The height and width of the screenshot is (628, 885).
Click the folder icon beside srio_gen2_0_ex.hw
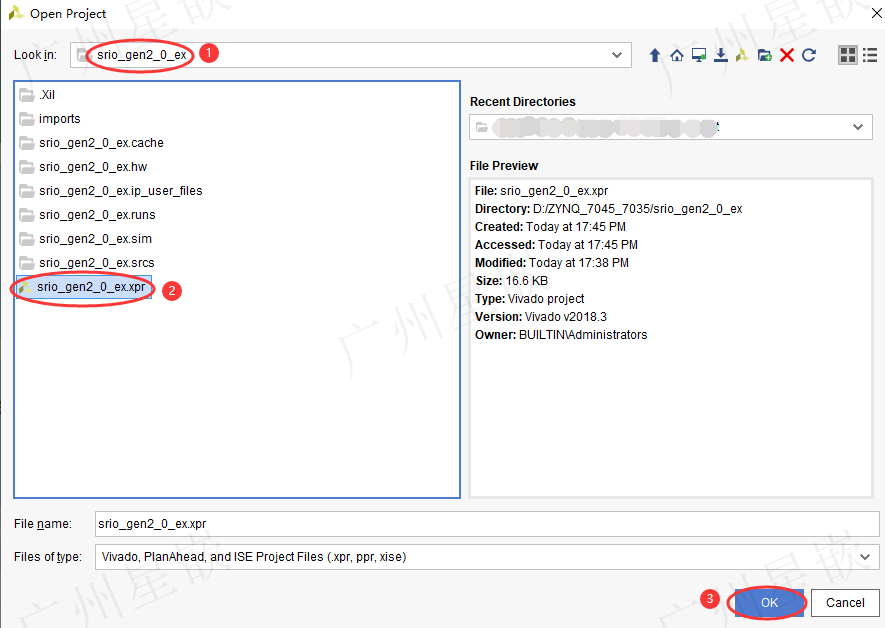[27, 166]
